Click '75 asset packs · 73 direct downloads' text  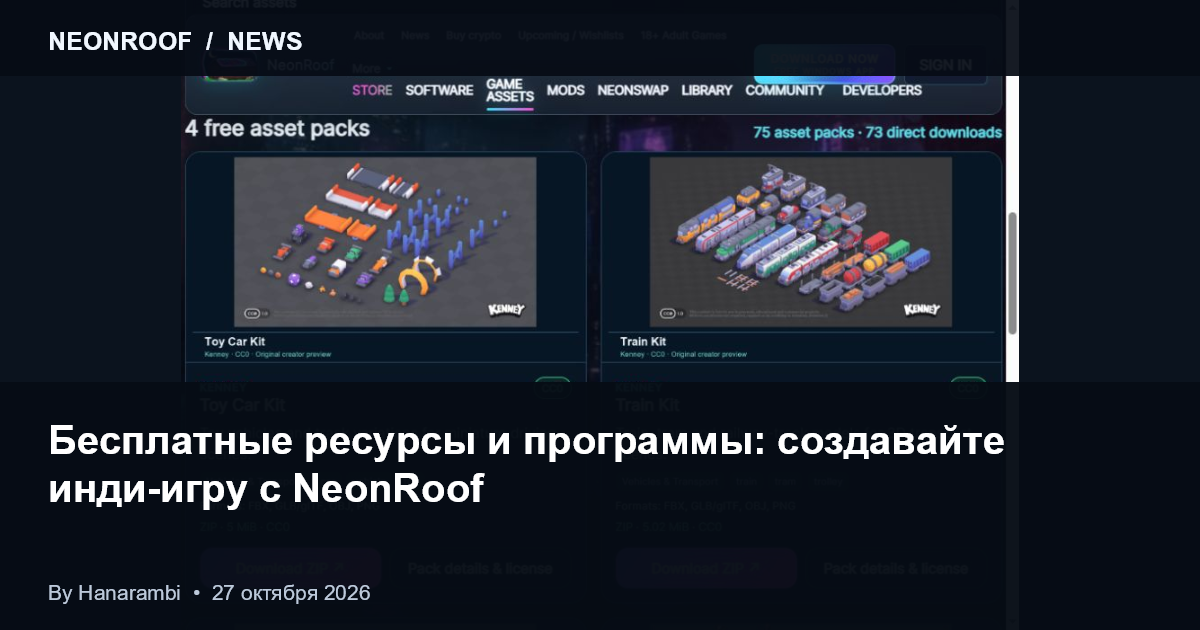(877, 132)
